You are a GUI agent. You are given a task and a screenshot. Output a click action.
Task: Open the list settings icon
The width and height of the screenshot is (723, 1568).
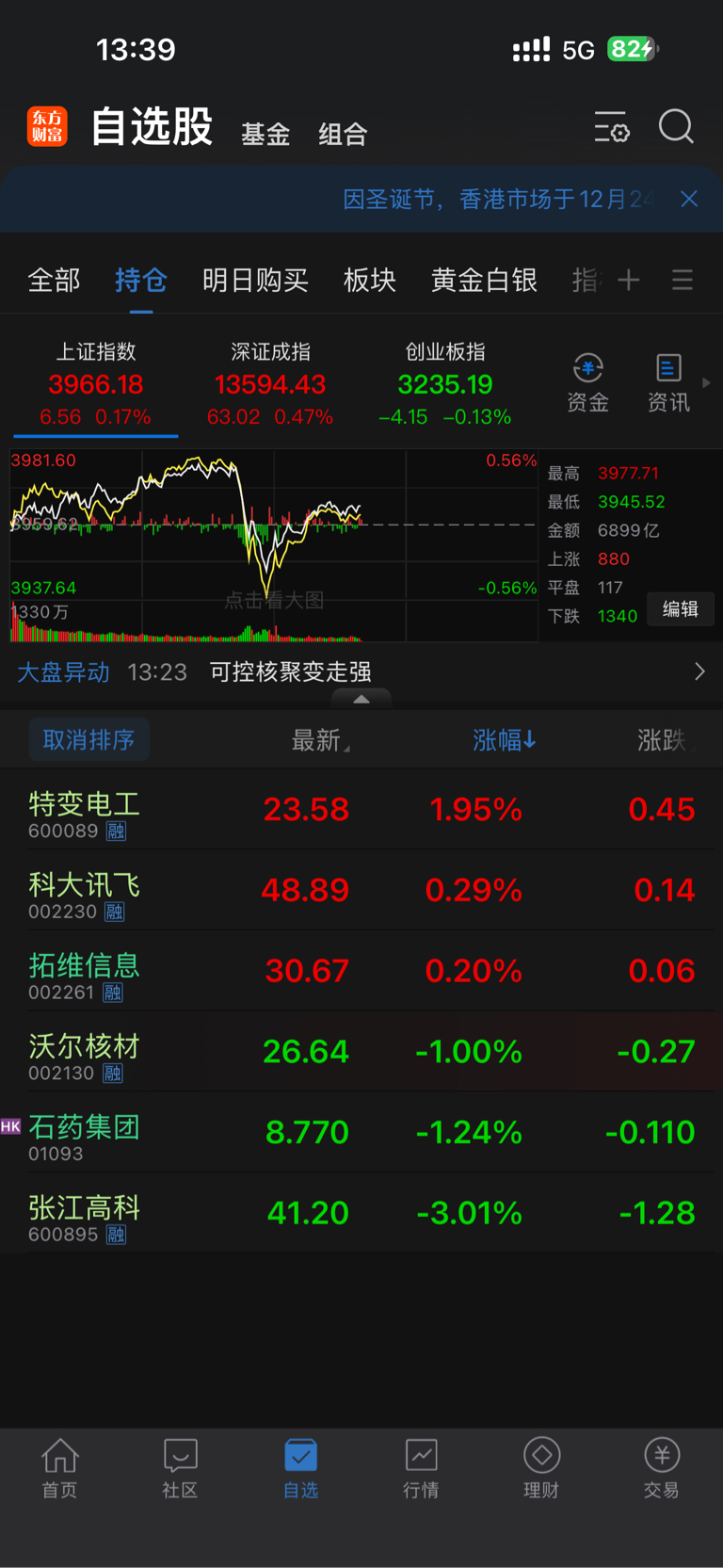pos(612,126)
